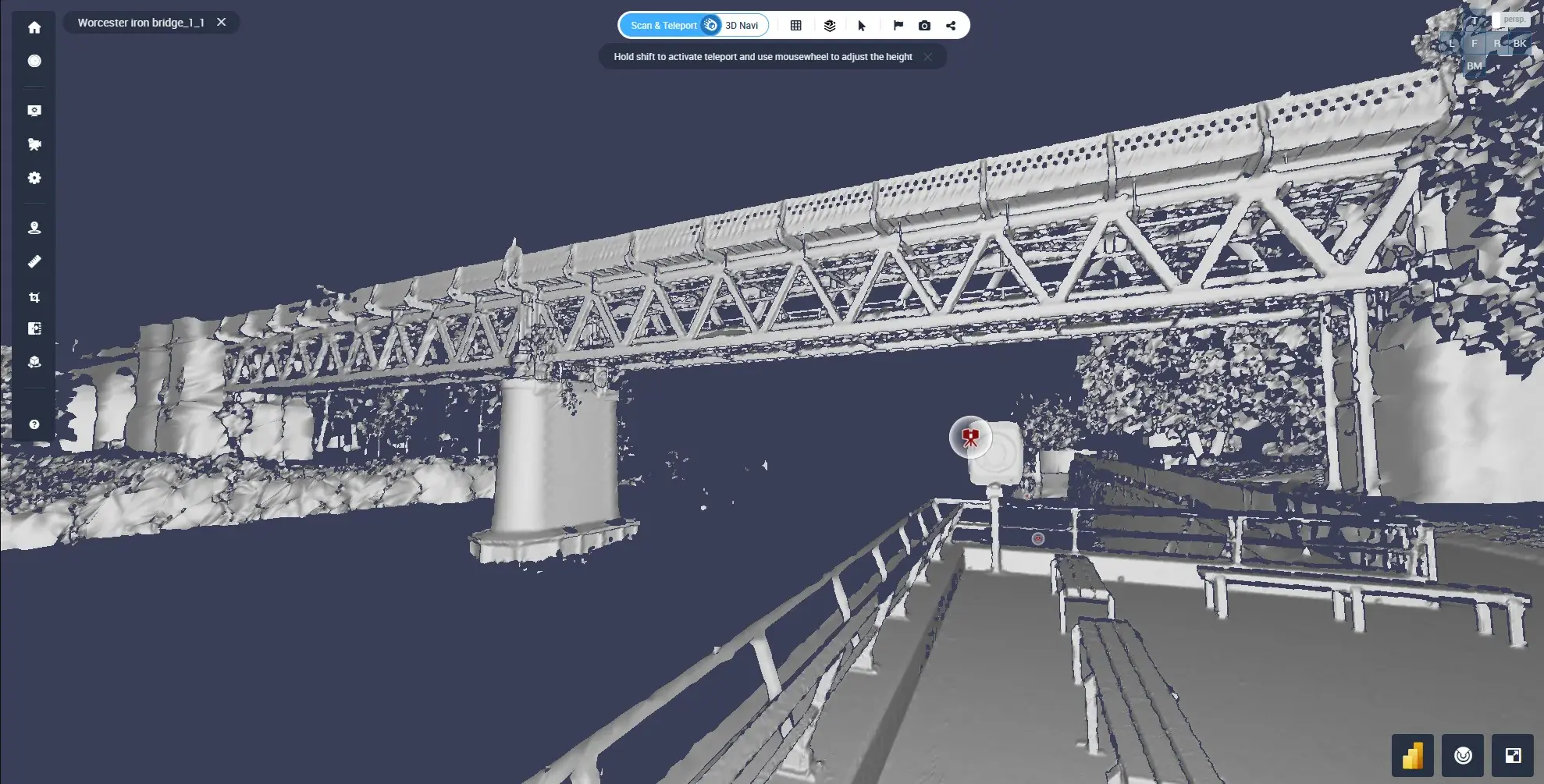
Task: Click the red scan position marker
Action: click(x=970, y=437)
